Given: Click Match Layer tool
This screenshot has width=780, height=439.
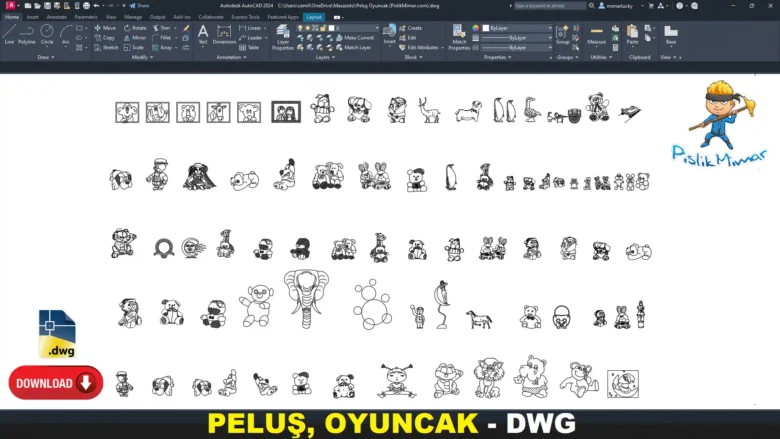Looking at the screenshot, I should coord(354,48).
